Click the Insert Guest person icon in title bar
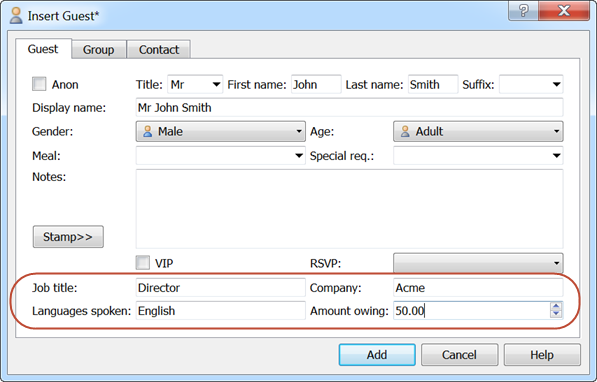This screenshot has width=597, height=382. click(x=16, y=15)
